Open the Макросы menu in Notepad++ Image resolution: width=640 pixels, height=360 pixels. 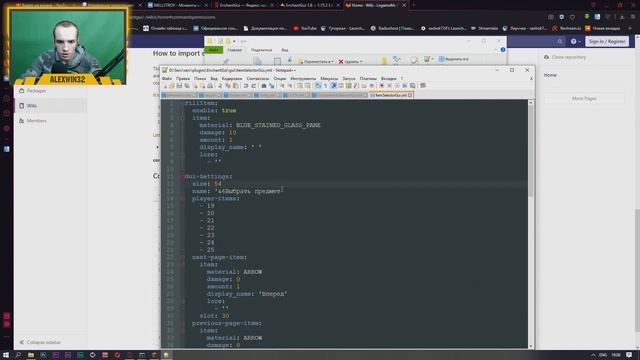(329, 78)
